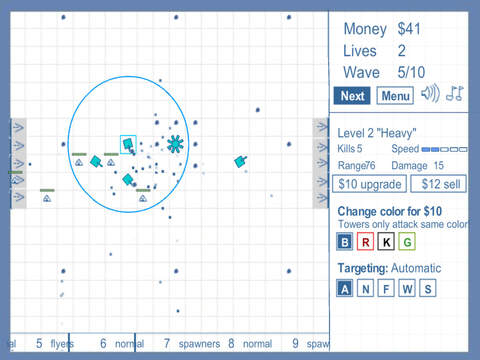This screenshot has height=360, width=480.
Task: Buy the $10 upgrade
Action: click(x=369, y=184)
